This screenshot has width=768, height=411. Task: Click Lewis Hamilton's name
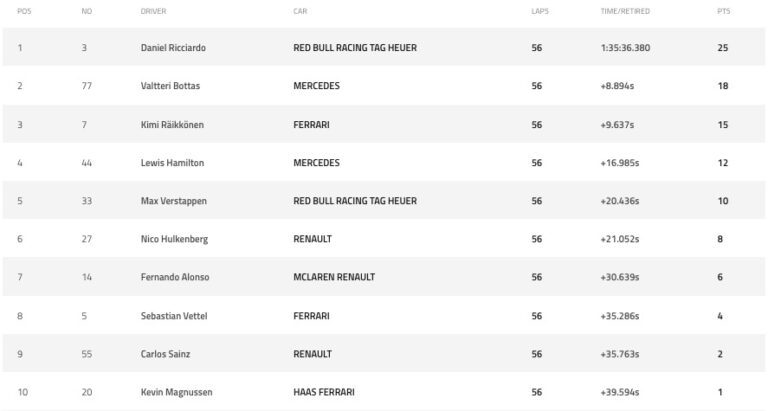pyautogui.click(x=172, y=163)
